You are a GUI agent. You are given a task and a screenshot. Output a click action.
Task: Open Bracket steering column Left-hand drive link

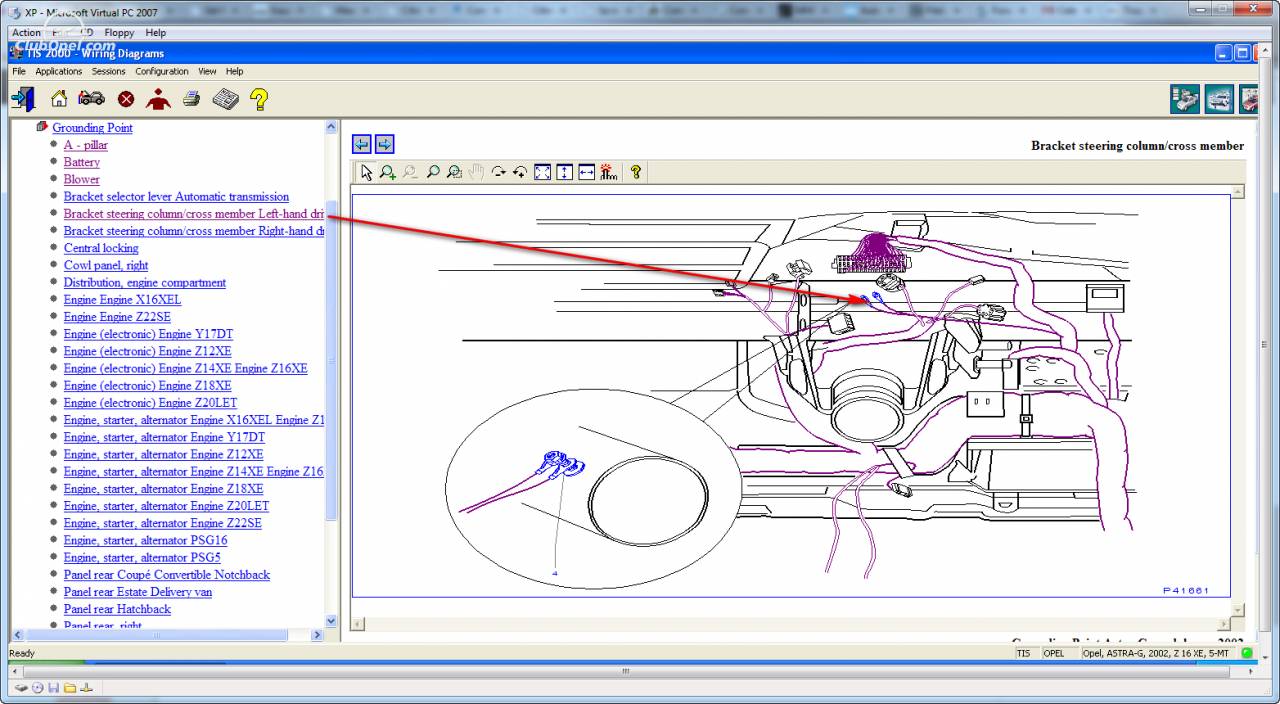click(x=194, y=214)
